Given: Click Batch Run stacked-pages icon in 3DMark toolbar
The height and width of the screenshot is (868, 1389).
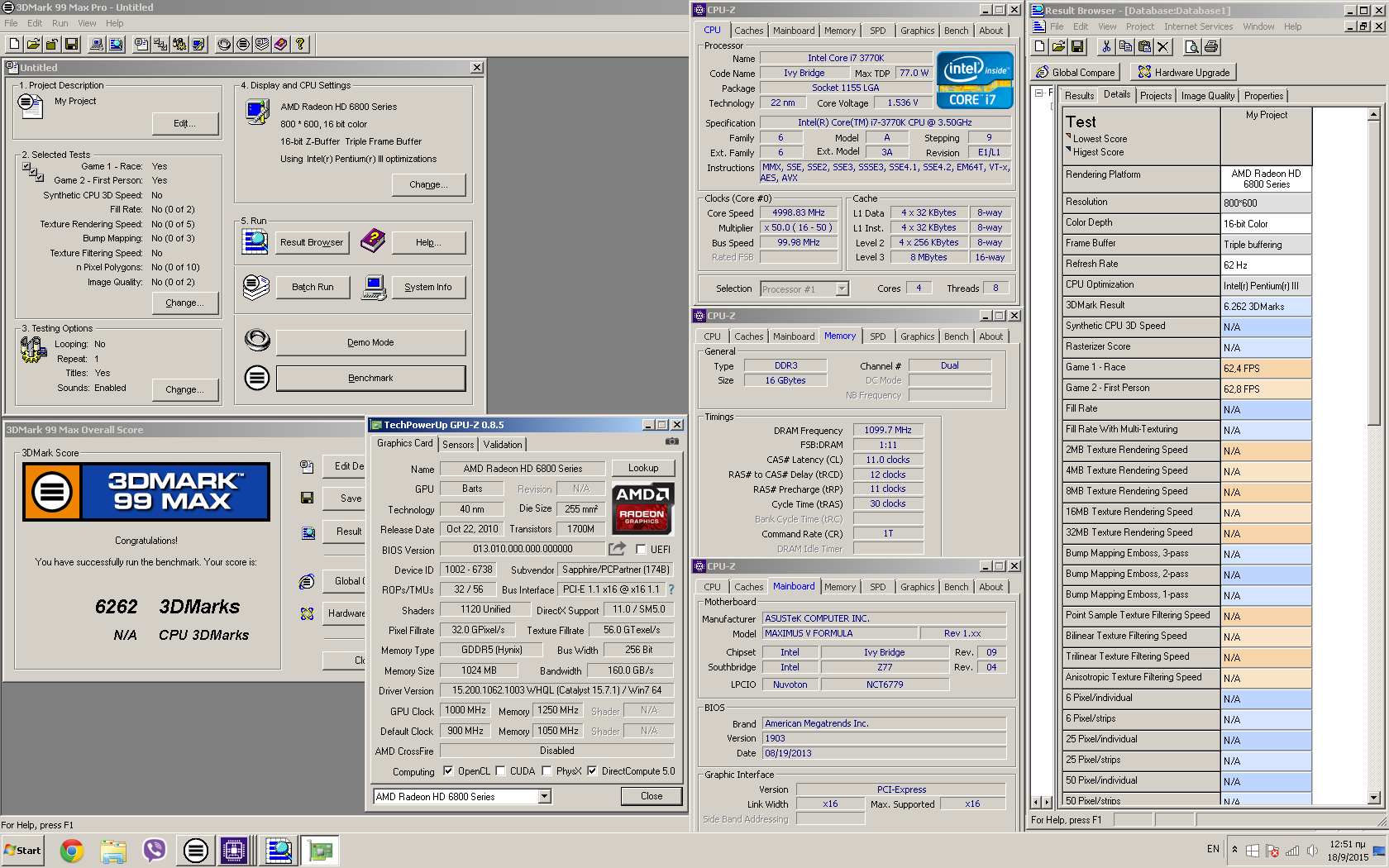Looking at the screenshot, I should pyautogui.click(x=262, y=45).
